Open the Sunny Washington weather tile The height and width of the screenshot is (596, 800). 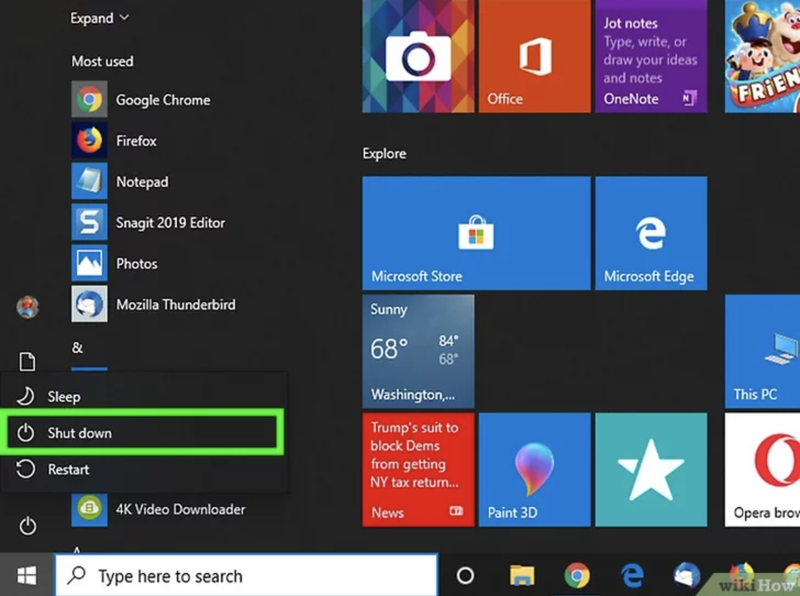point(418,351)
